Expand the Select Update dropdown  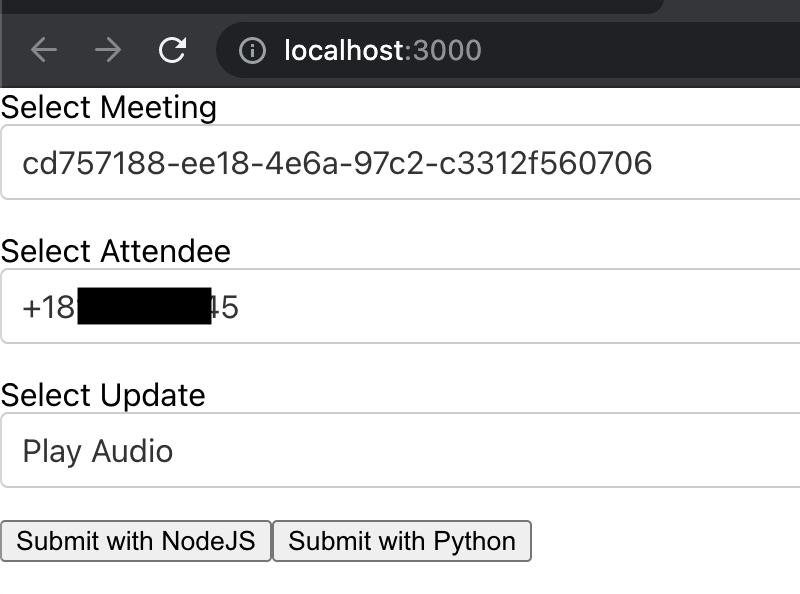click(401, 450)
